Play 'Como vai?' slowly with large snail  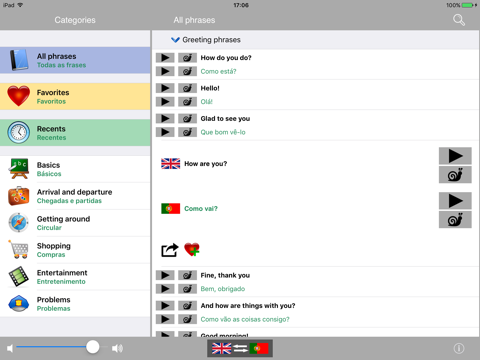point(455,220)
